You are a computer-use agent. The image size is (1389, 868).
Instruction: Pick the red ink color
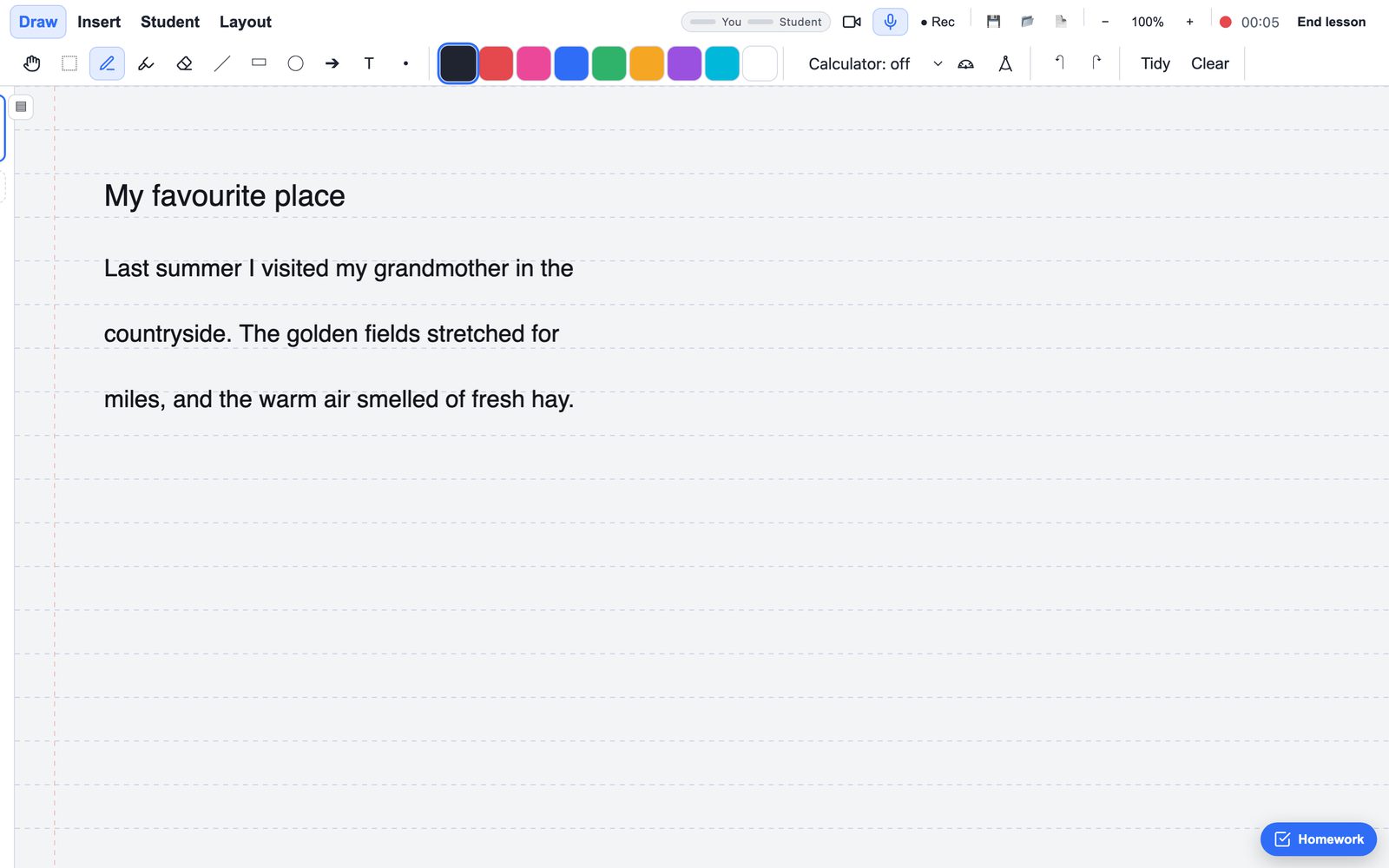[496, 63]
